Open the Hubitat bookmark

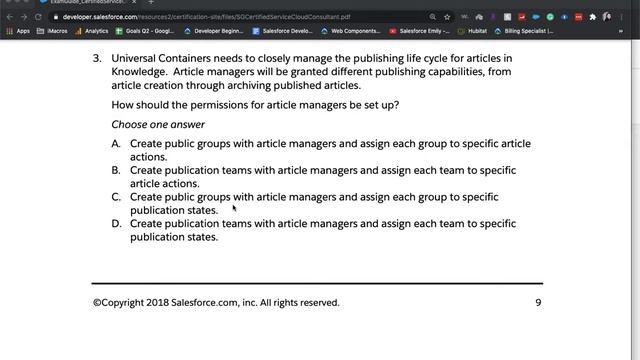[x=473, y=31]
